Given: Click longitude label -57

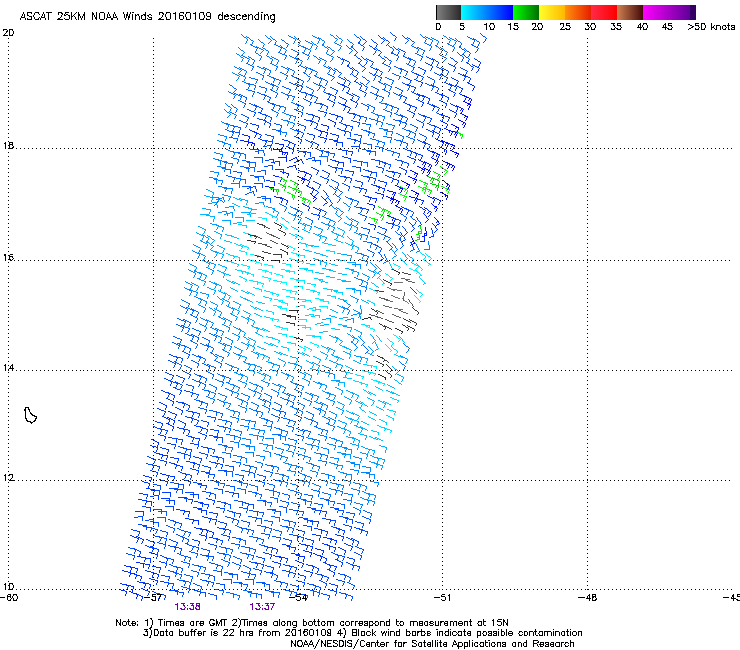Looking at the screenshot, I should (153, 598).
